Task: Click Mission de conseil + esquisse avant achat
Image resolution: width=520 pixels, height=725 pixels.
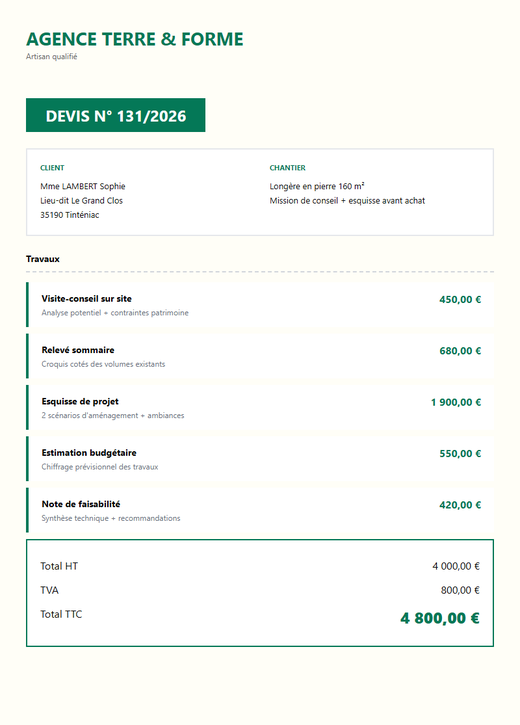Action: [347, 201]
